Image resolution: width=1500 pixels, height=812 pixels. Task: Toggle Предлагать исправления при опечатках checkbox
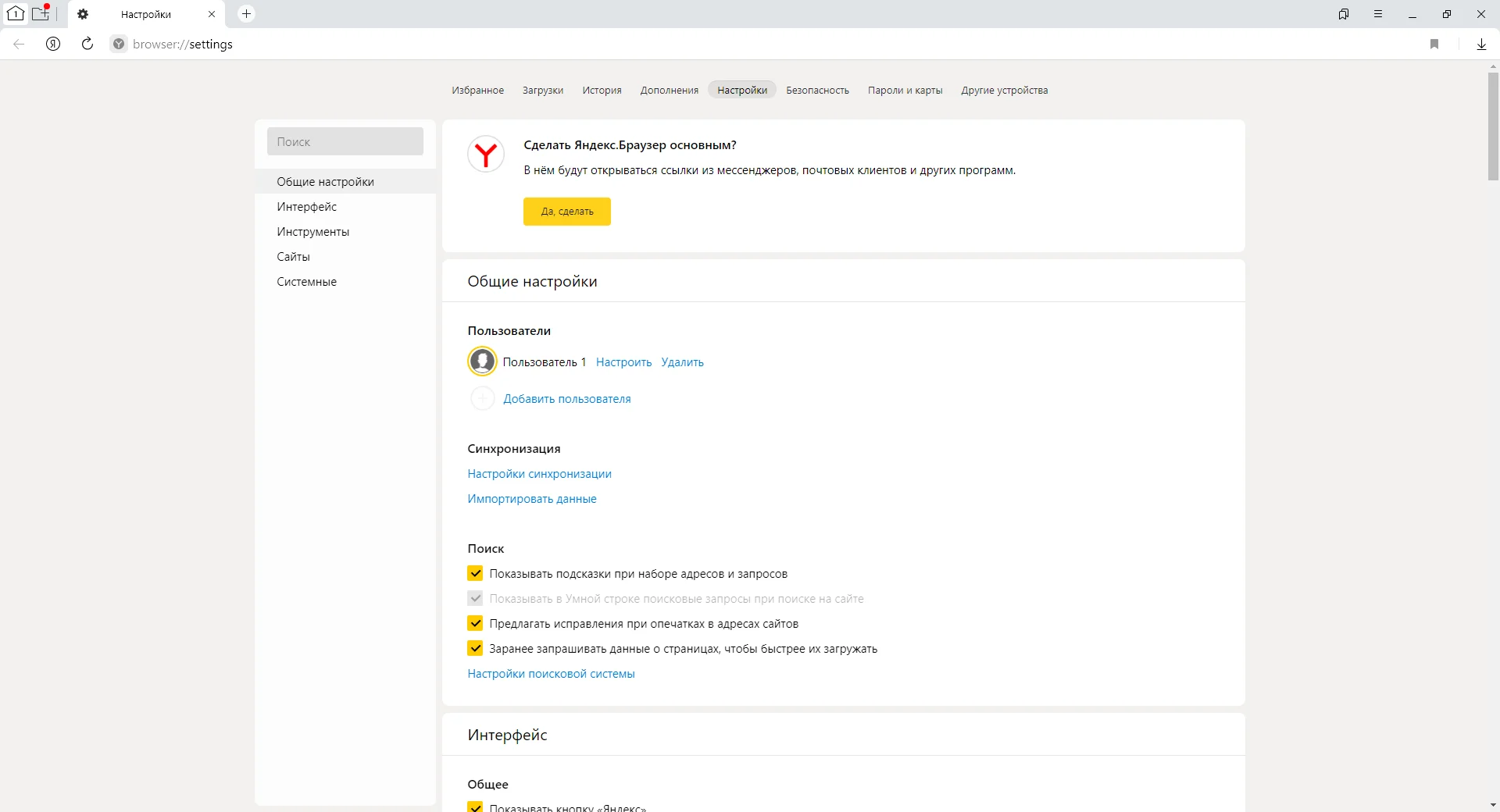click(x=475, y=623)
